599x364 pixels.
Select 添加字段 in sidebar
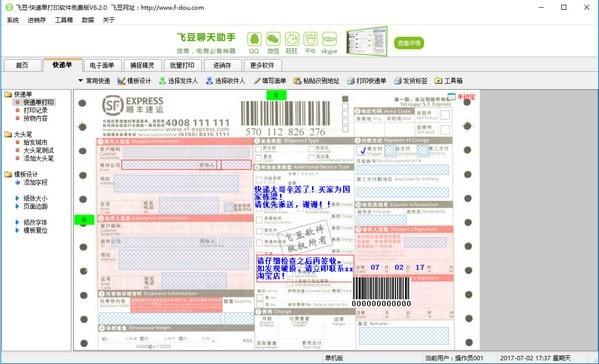pyautogui.click(x=35, y=183)
